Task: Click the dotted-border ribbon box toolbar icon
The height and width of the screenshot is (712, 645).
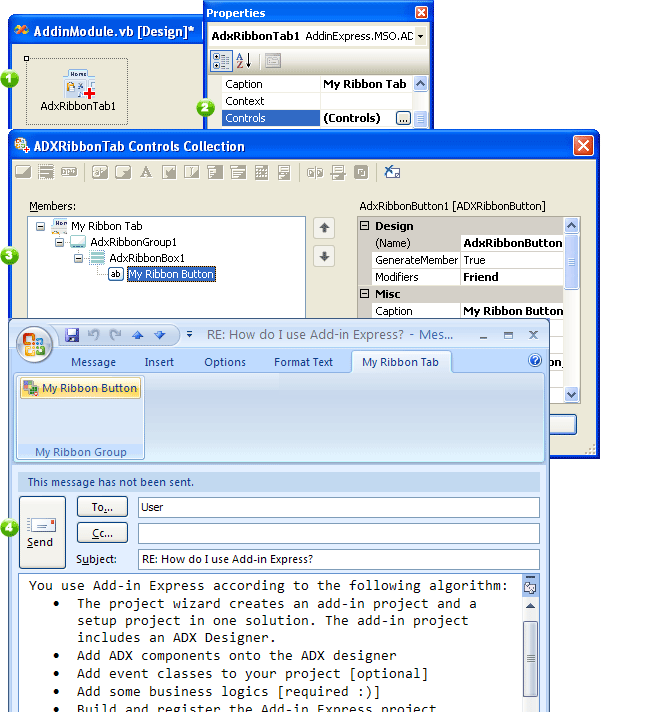Action: click(x=46, y=172)
